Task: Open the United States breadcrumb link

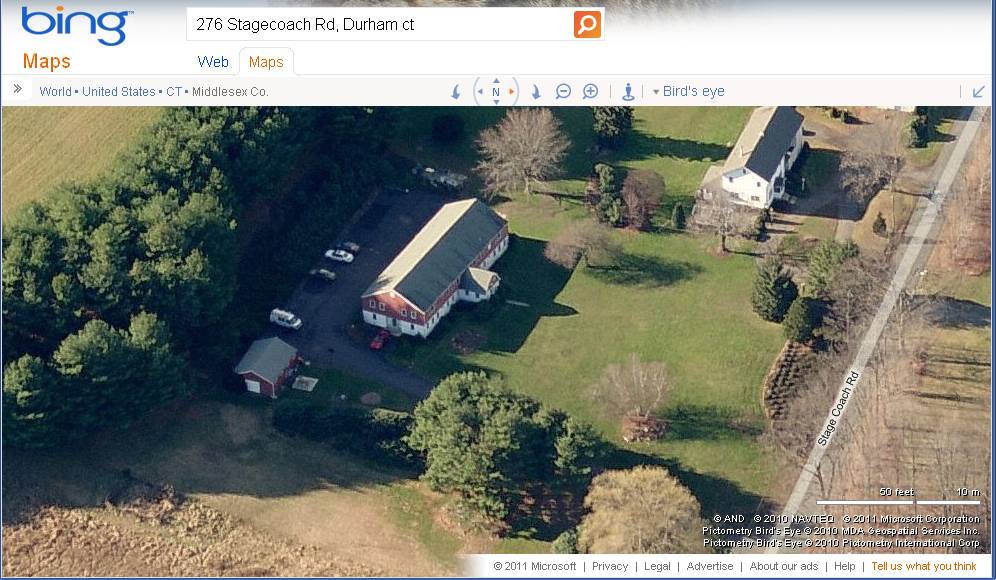Action: 119,91
